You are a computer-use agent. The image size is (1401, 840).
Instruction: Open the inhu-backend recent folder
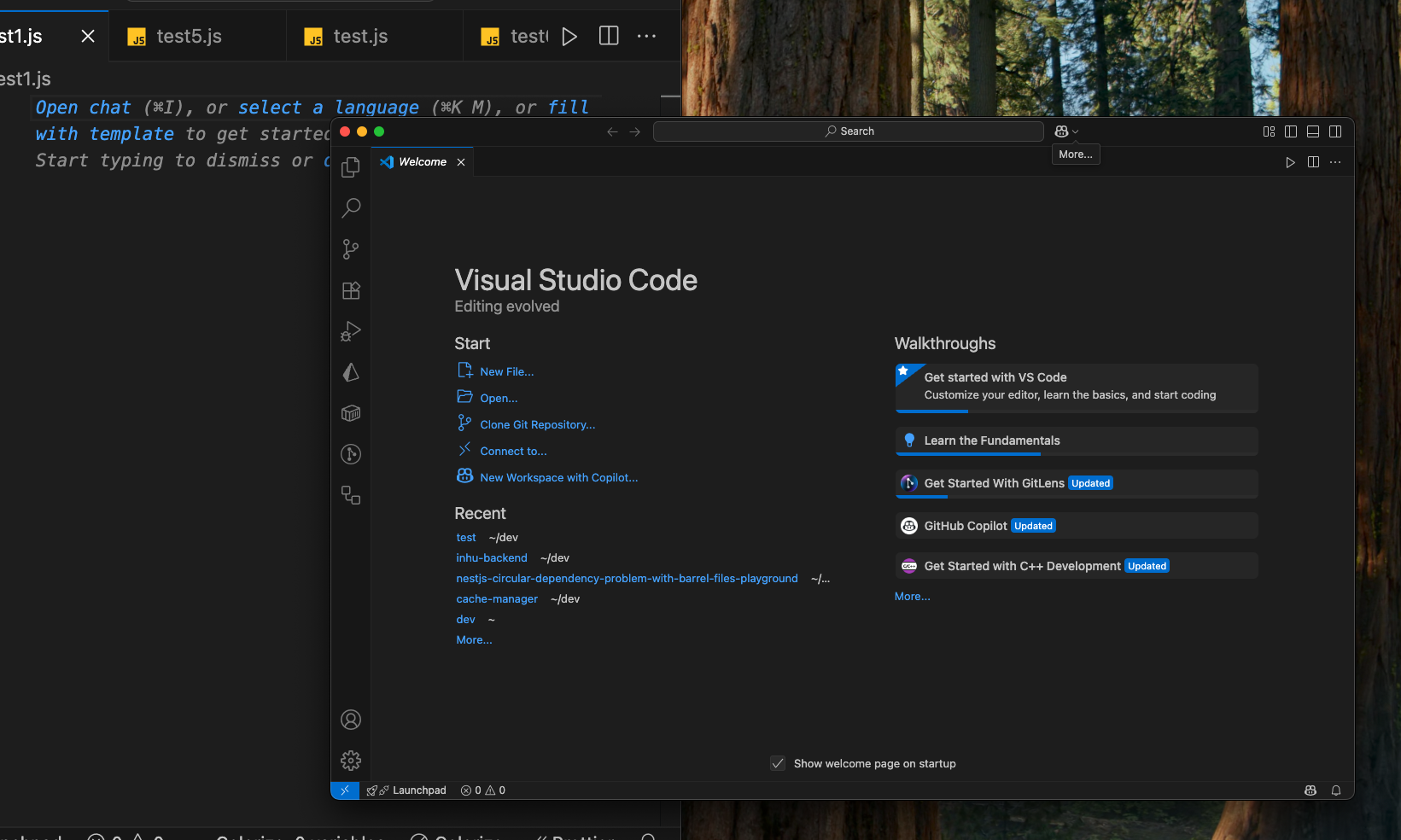click(492, 558)
